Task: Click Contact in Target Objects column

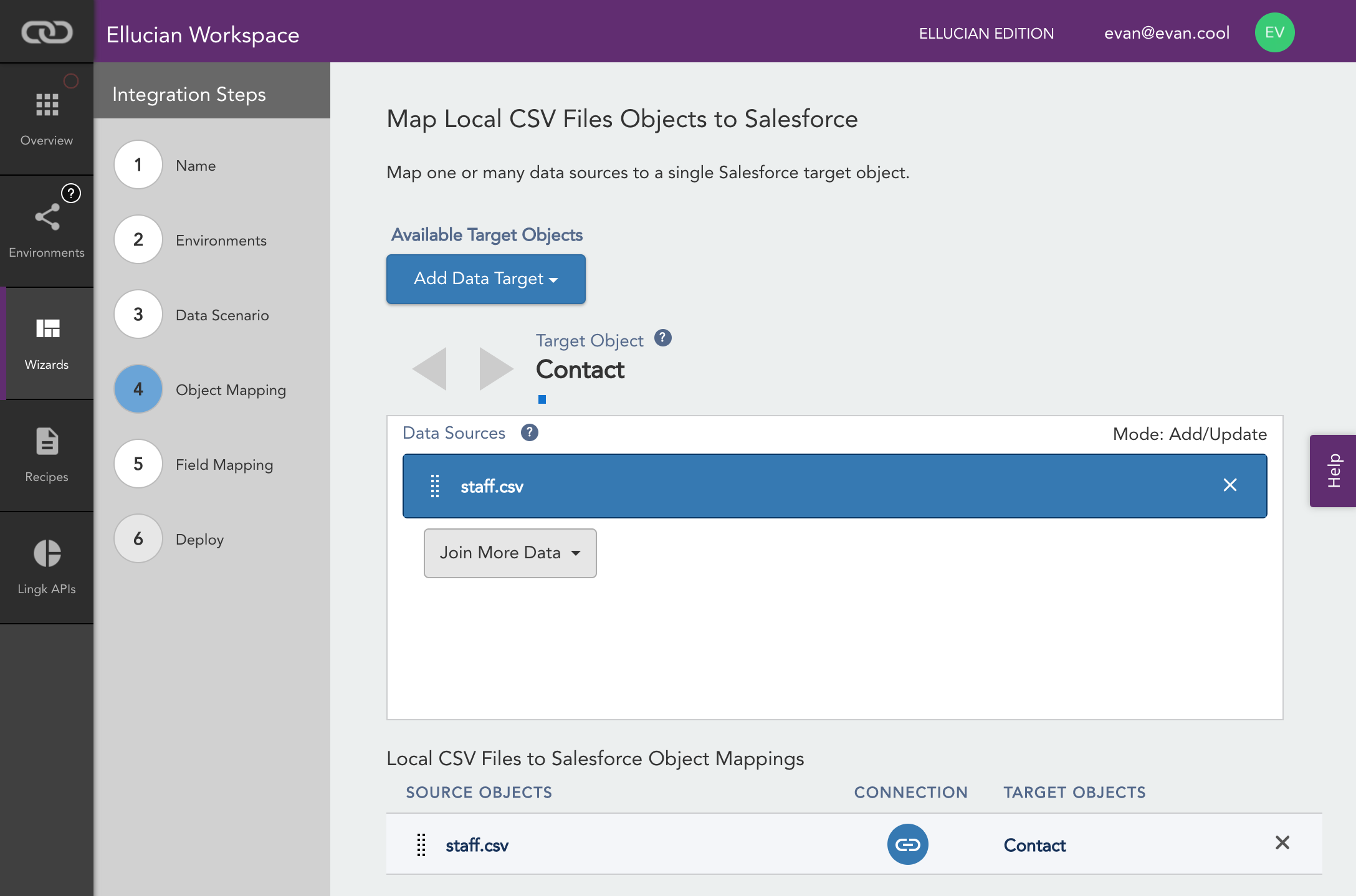Action: [x=1035, y=846]
